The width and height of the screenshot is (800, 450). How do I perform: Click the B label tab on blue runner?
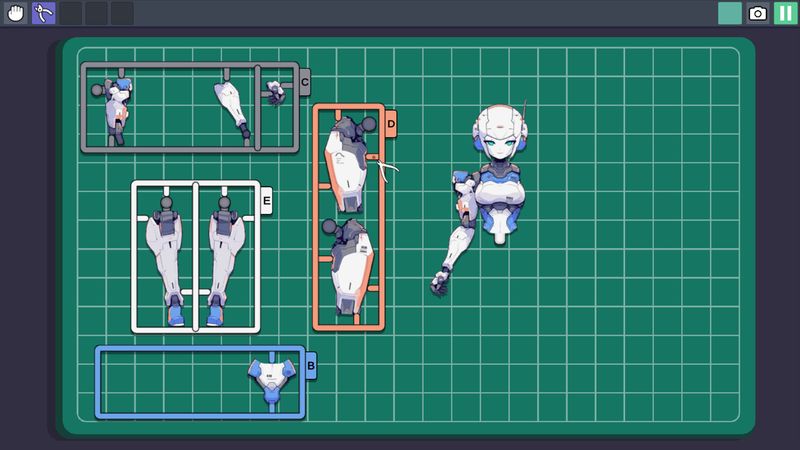[x=311, y=366]
